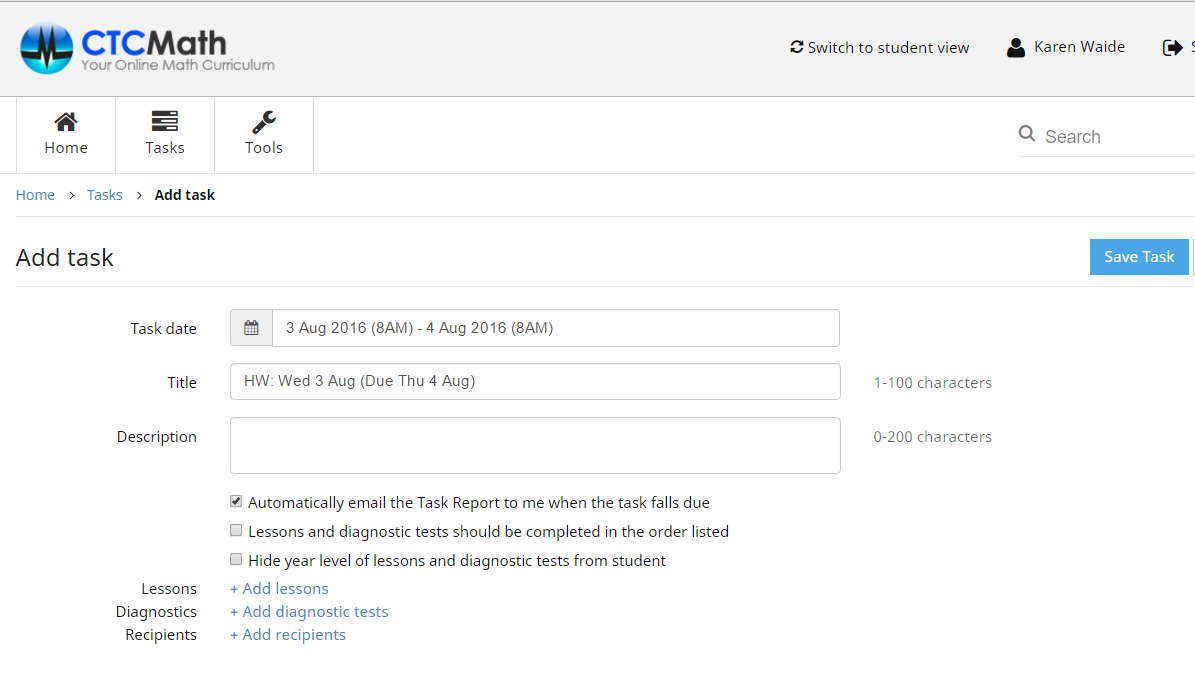Image resolution: width=1195 pixels, height=673 pixels.
Task: Enable lessons completed in order listed checkbox
Action: point(236,531)
